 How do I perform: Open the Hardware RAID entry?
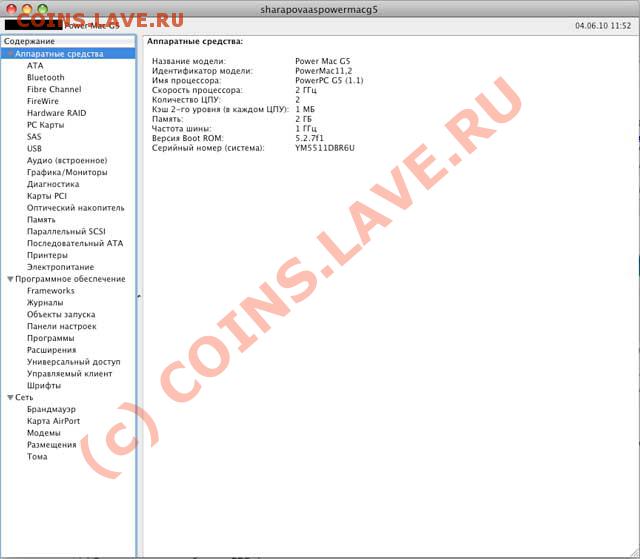pos(57,113)
